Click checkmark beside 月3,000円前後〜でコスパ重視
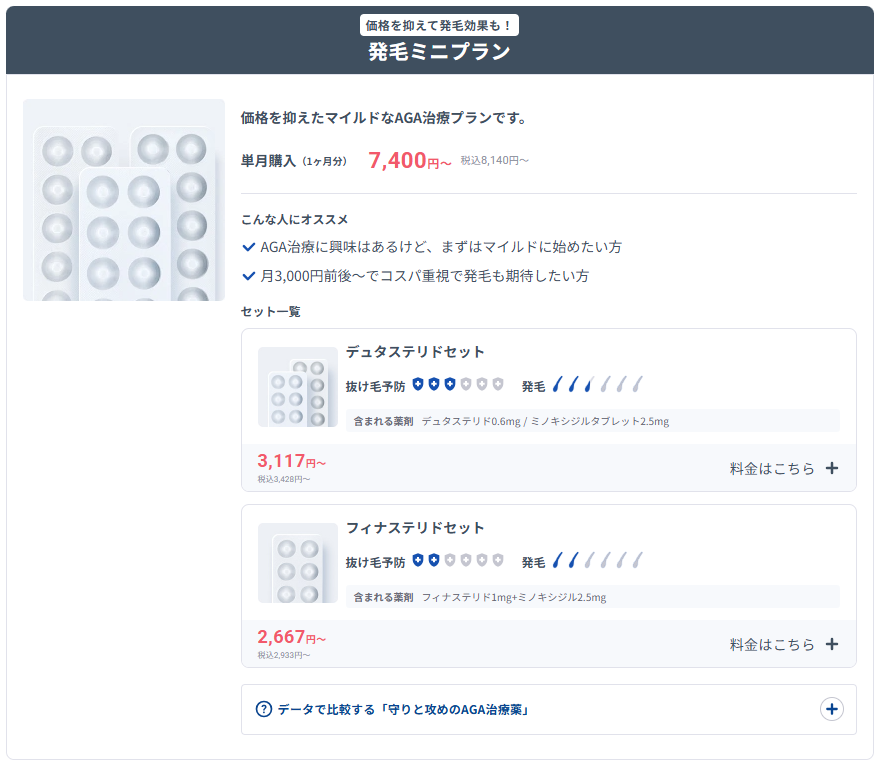Image resolution: width=880 pixels, height=766 pixels. [249, 275]
